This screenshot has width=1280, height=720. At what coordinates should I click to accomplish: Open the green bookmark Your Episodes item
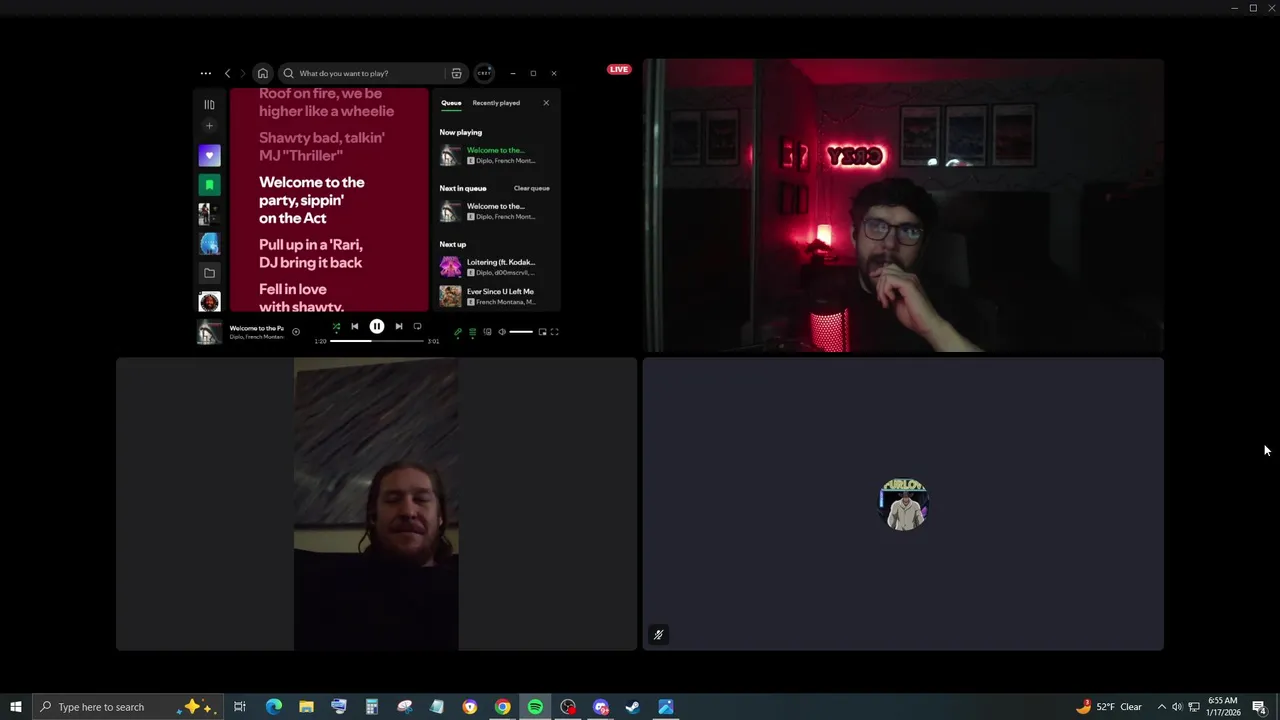click(x=209, y=184)
